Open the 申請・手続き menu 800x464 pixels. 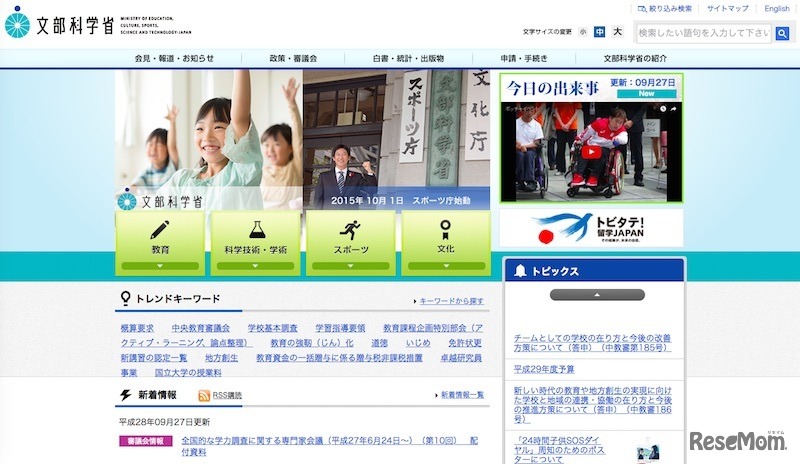524,59
